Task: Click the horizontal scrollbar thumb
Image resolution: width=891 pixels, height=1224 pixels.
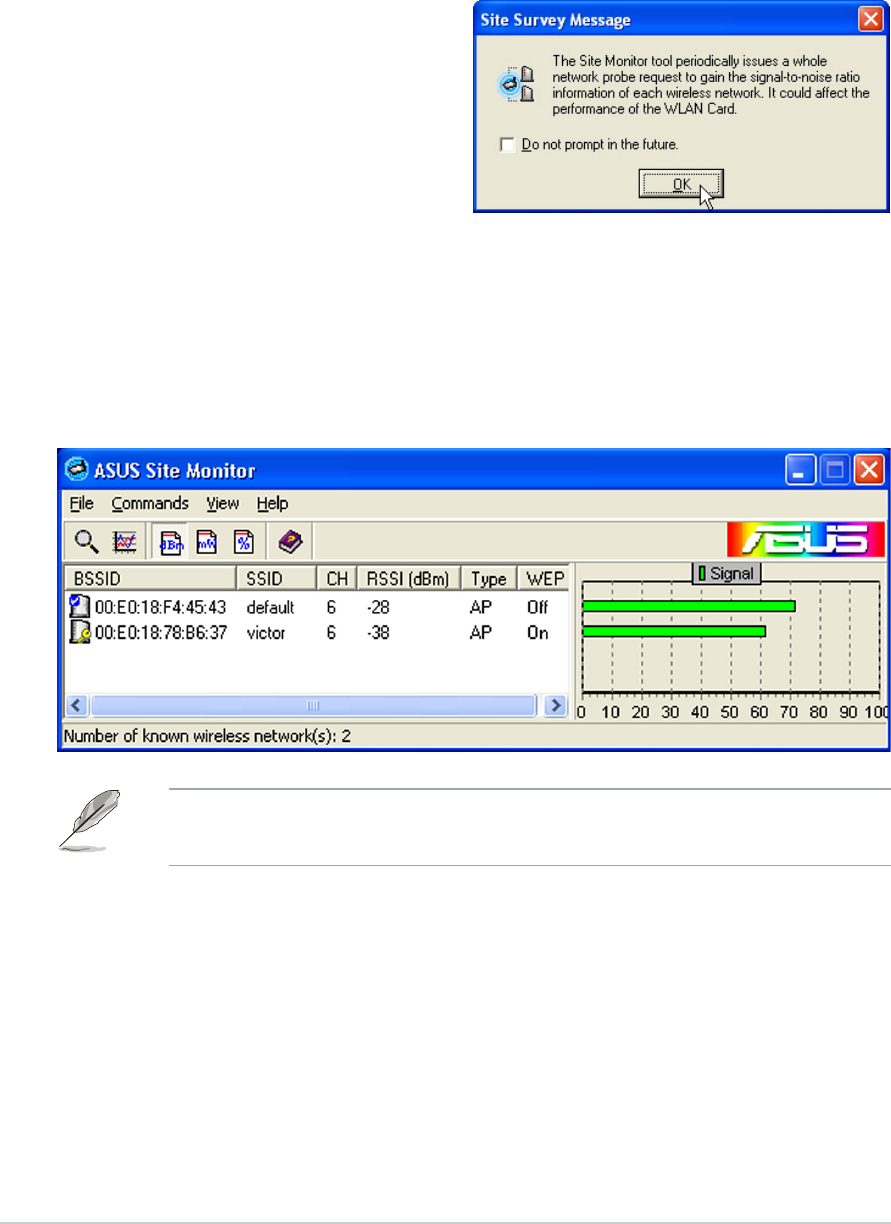Action: point(312,705)
